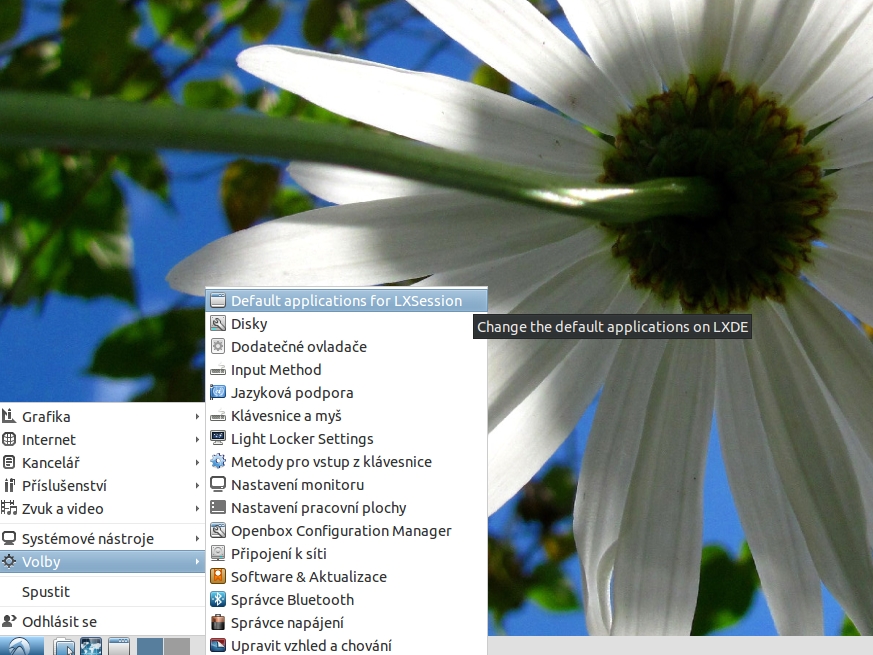Open Metody pro vstup z klávesnice

[330, 462]
